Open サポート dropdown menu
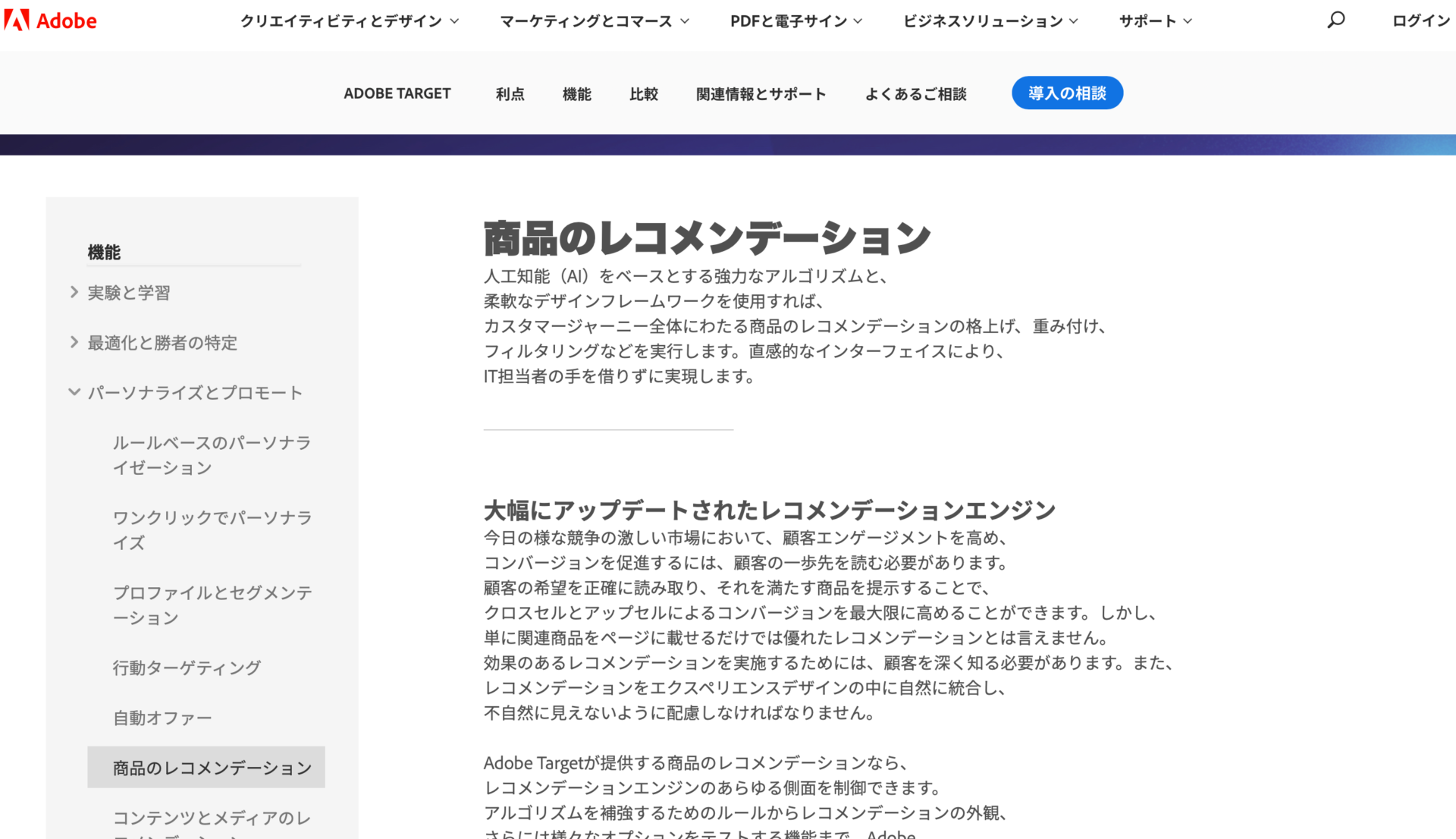This screenshot has width=1456, height=839. (x=1155, y=21)
